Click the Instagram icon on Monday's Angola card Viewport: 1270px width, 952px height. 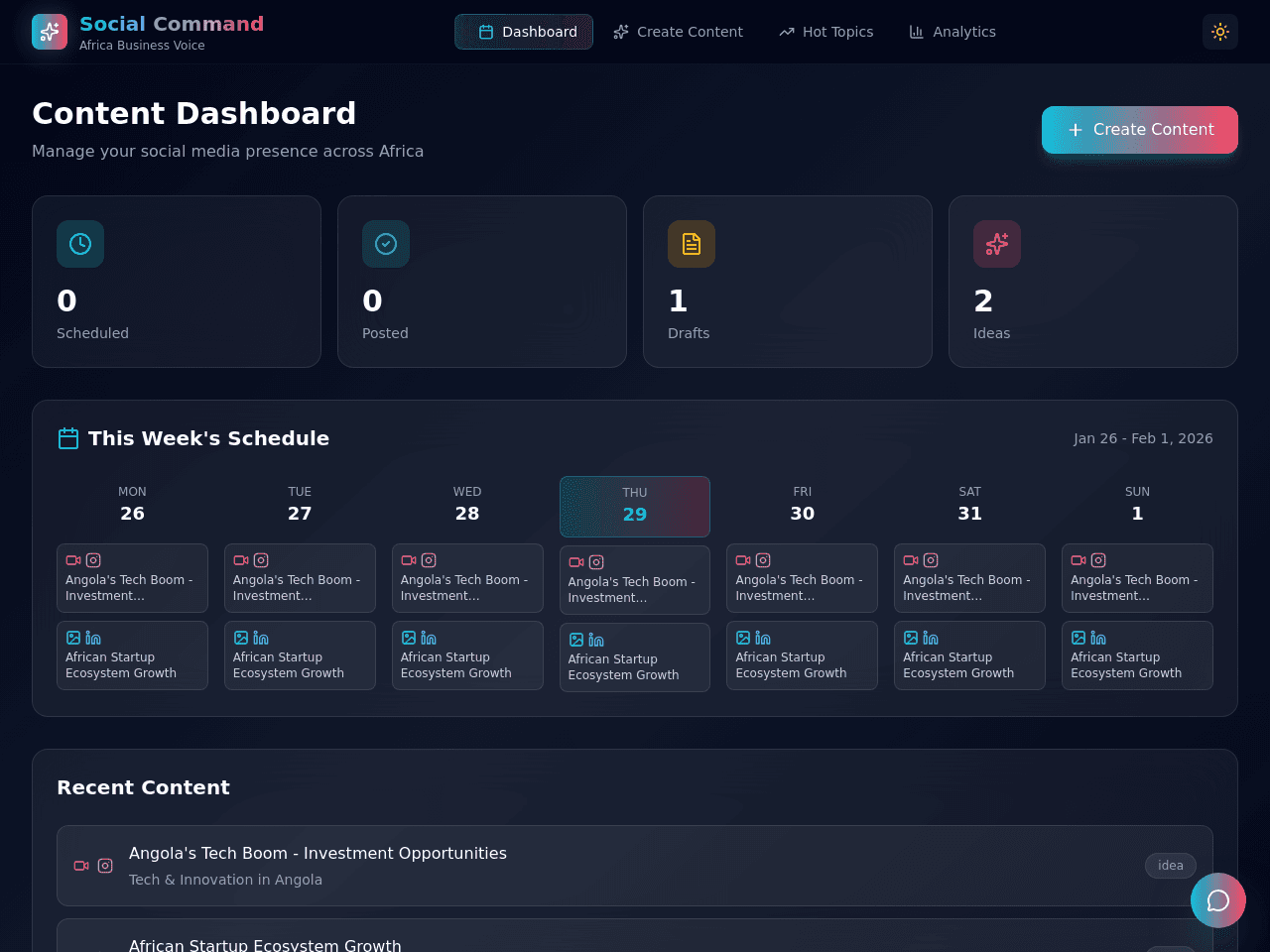(93, 560)
